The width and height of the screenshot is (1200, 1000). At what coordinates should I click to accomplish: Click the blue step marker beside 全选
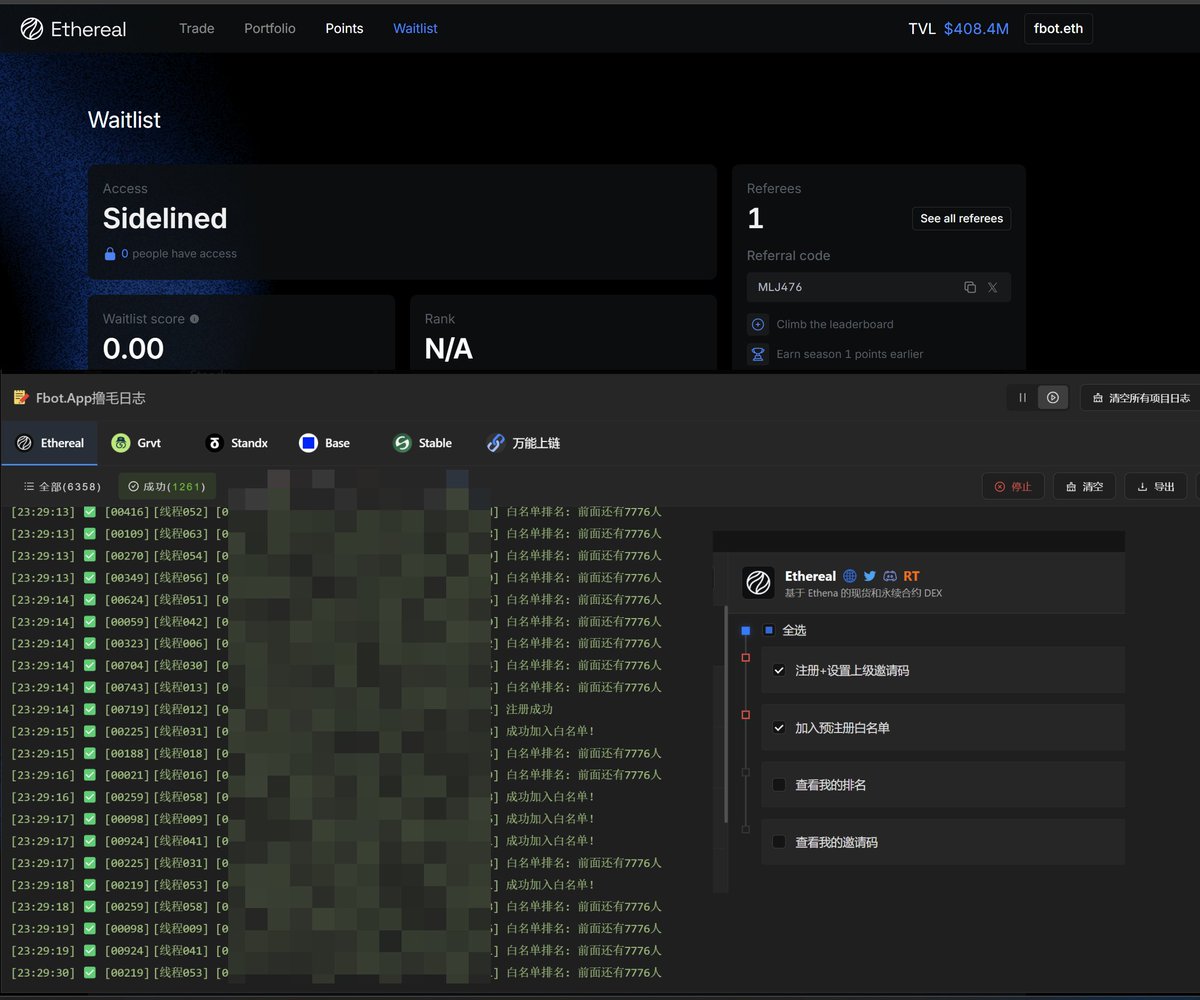coord(745,630)
